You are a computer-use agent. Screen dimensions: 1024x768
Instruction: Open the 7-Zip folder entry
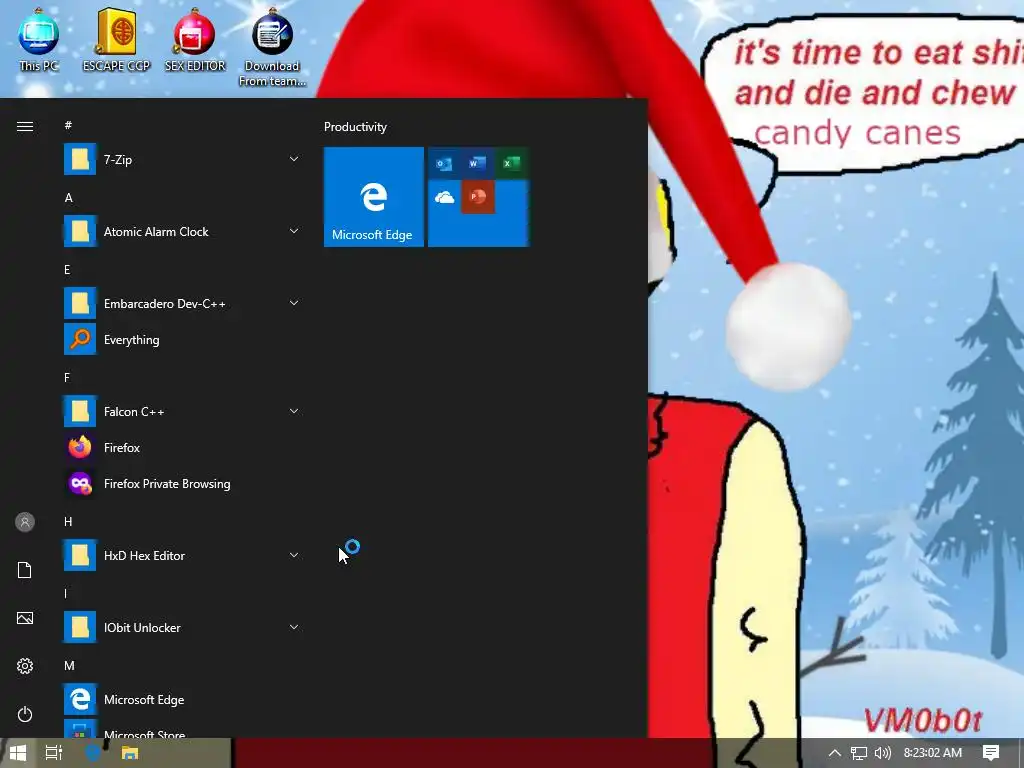[x=183, y=159]
